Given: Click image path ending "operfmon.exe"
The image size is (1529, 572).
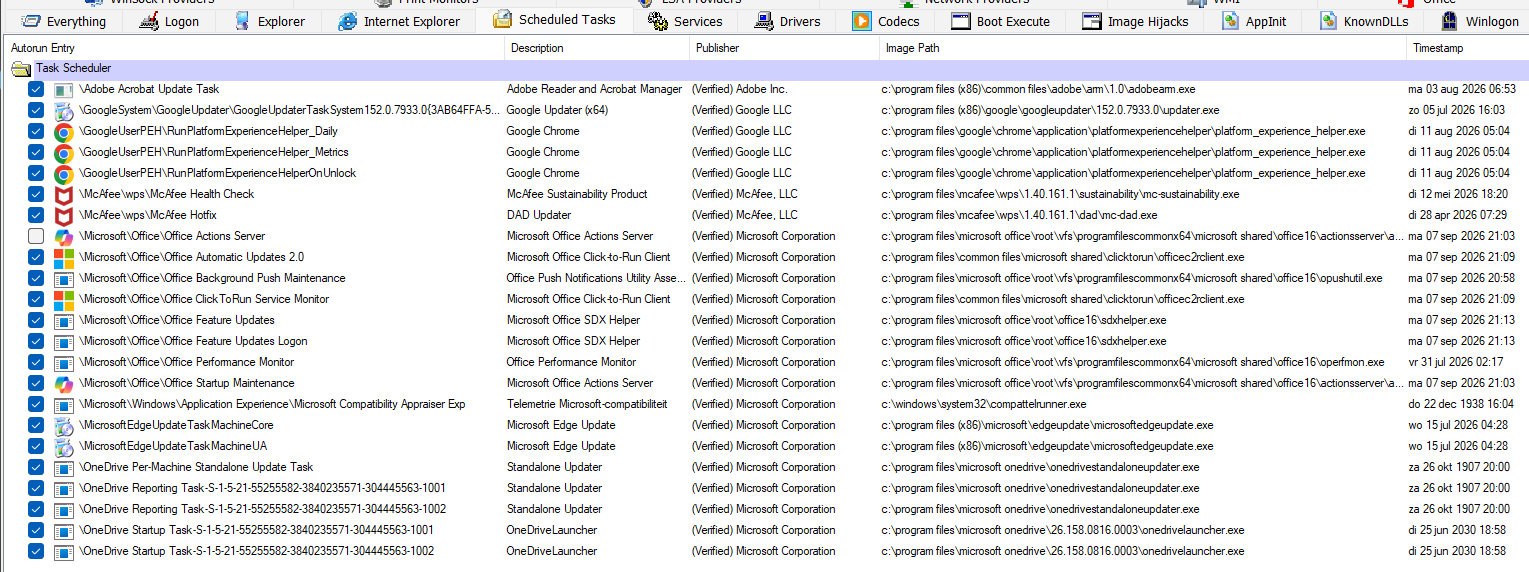Looking at the screenshot, I should [x=1133, y=363].
